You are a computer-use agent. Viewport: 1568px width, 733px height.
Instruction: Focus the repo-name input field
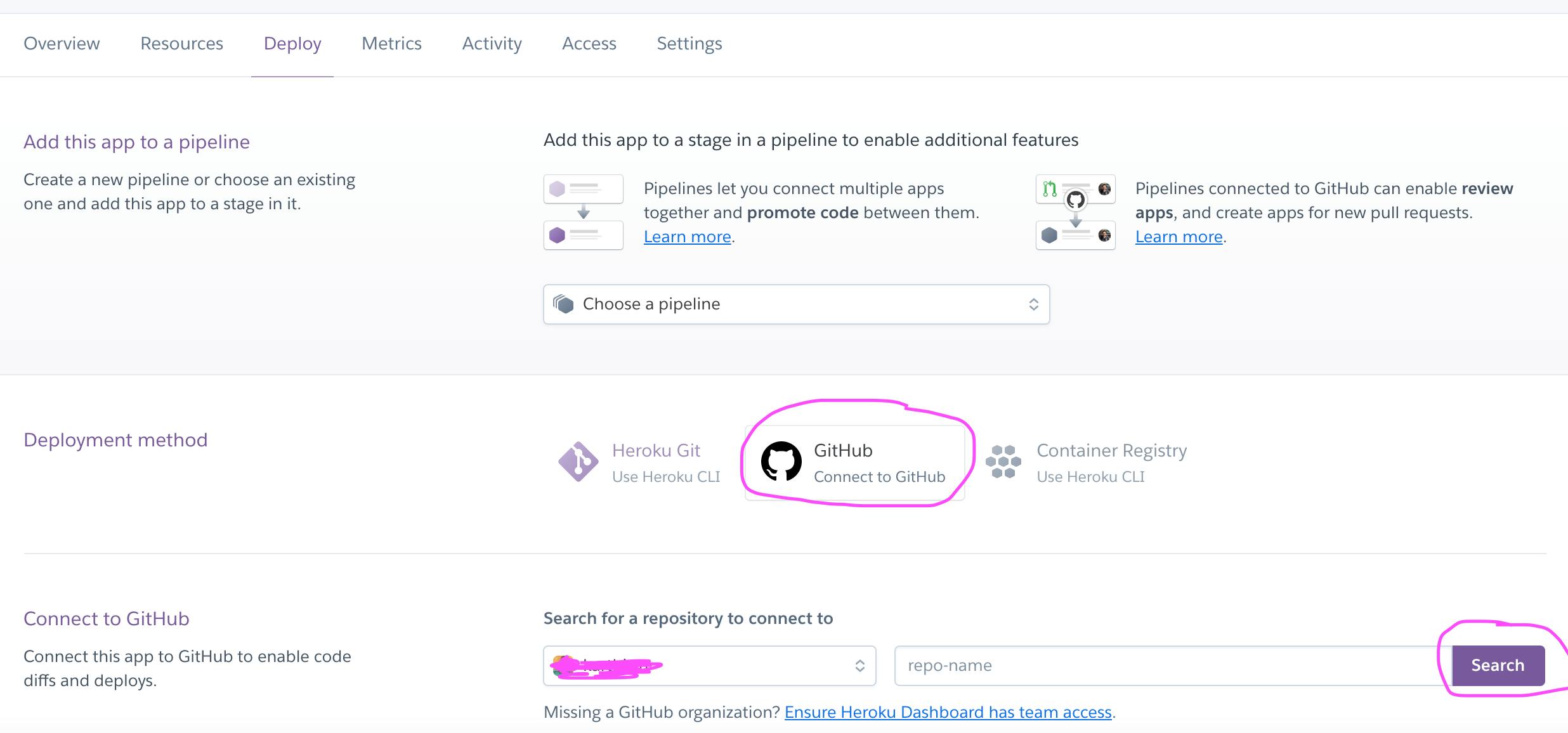click(1173, 666)
